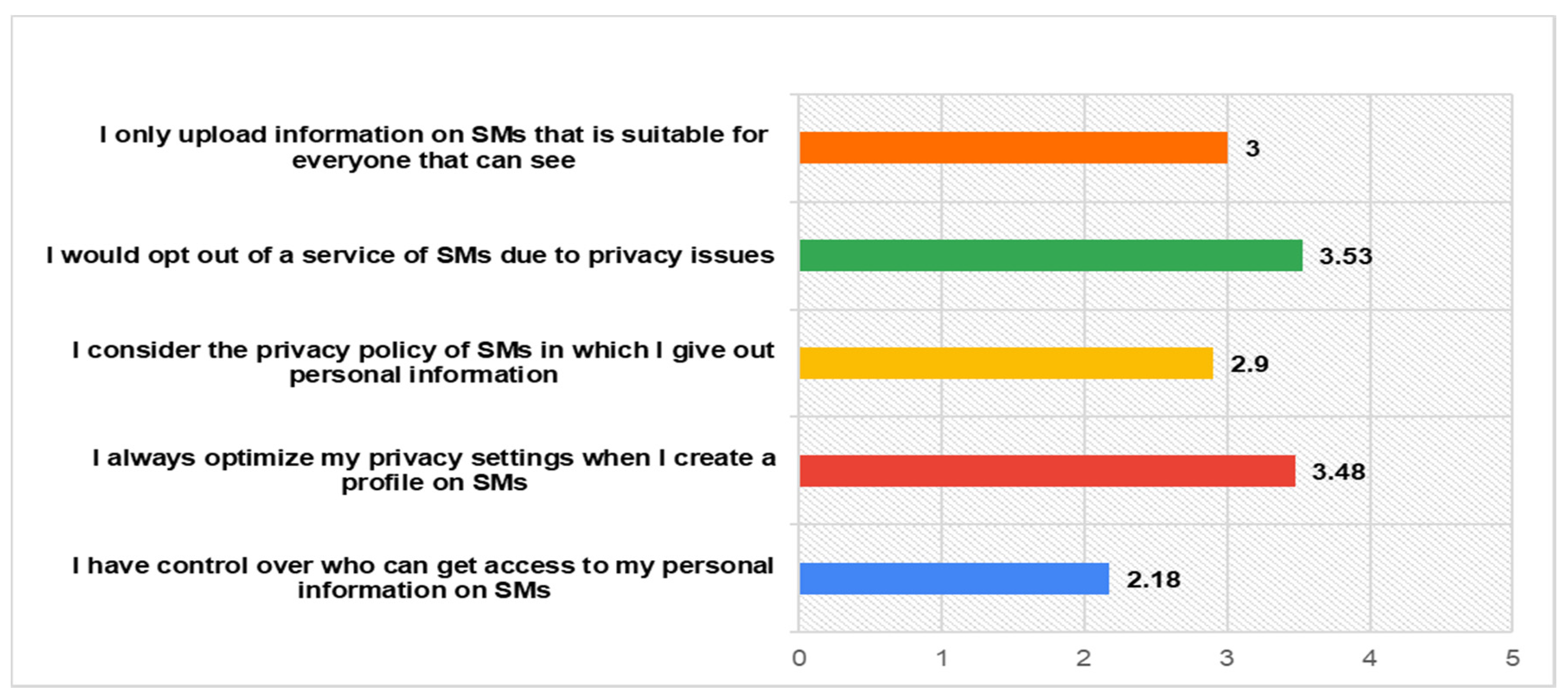1568x696 pixels.
Task: Click the 2.18 data label
Action: 1153,580
